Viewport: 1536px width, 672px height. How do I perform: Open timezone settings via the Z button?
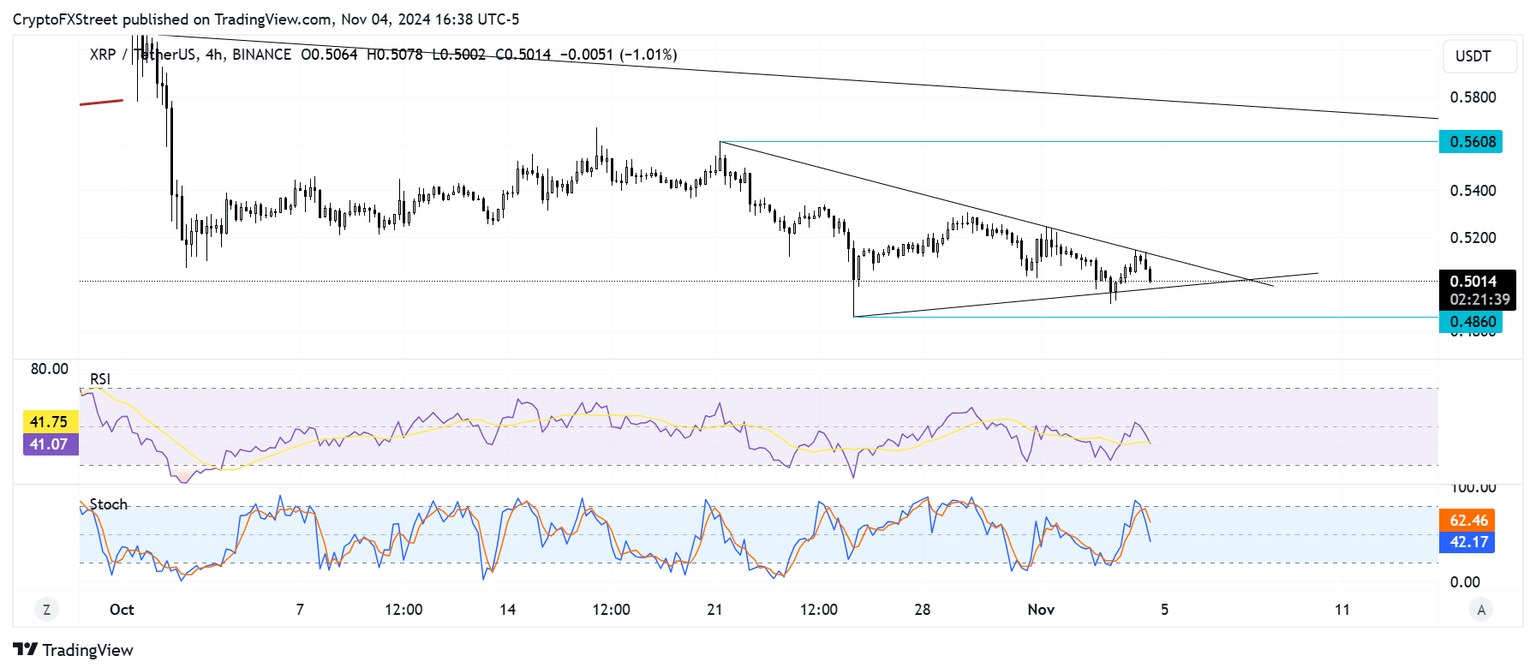[x=46, y=608]
